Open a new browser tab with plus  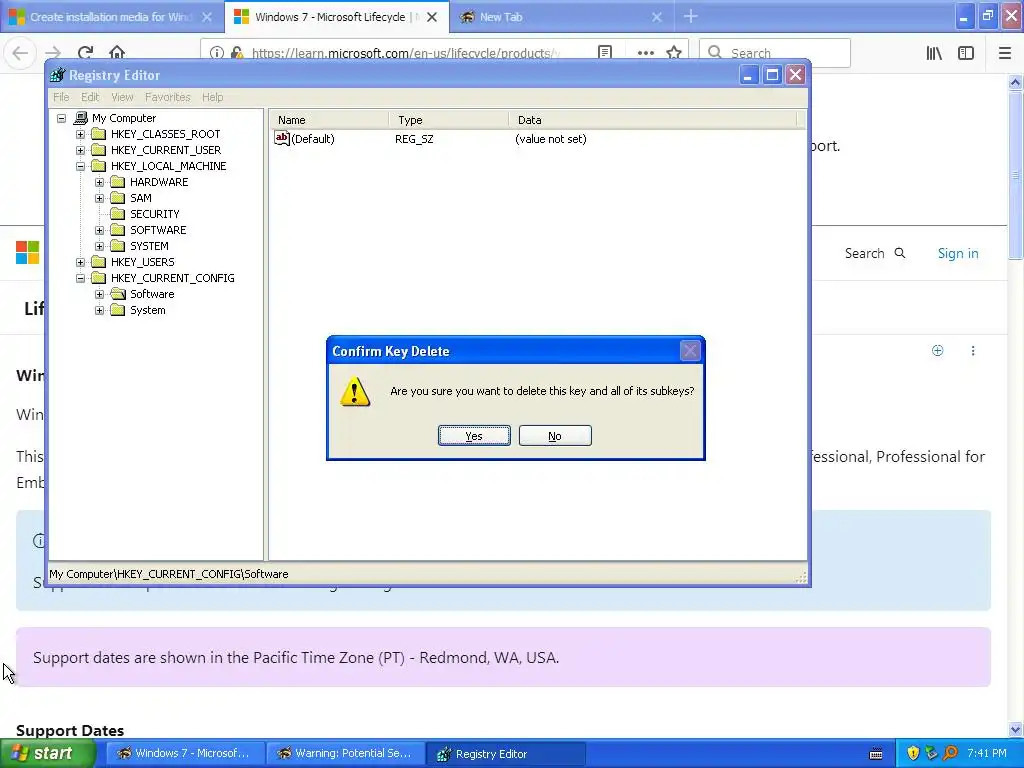click(690, 16)
